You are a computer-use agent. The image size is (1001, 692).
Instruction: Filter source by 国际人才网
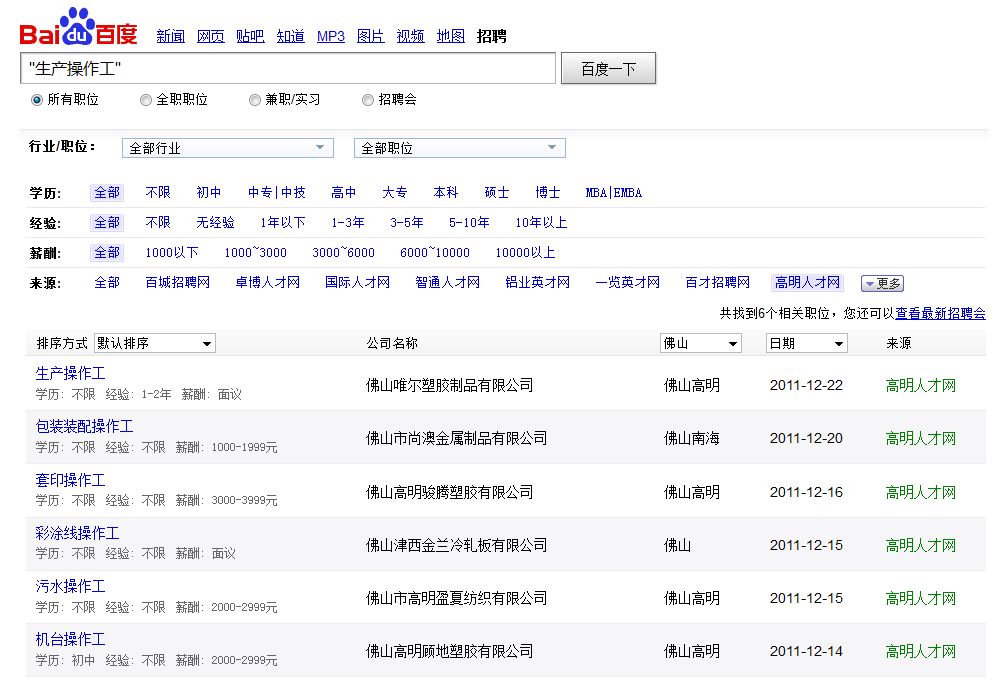(358, 283)
